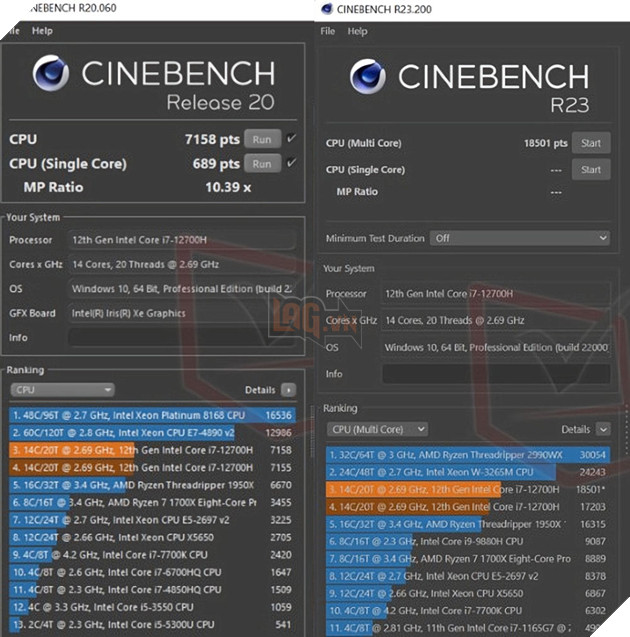Select Core i7-6700HQ row scoring 1647

click(x=152, y=572)
